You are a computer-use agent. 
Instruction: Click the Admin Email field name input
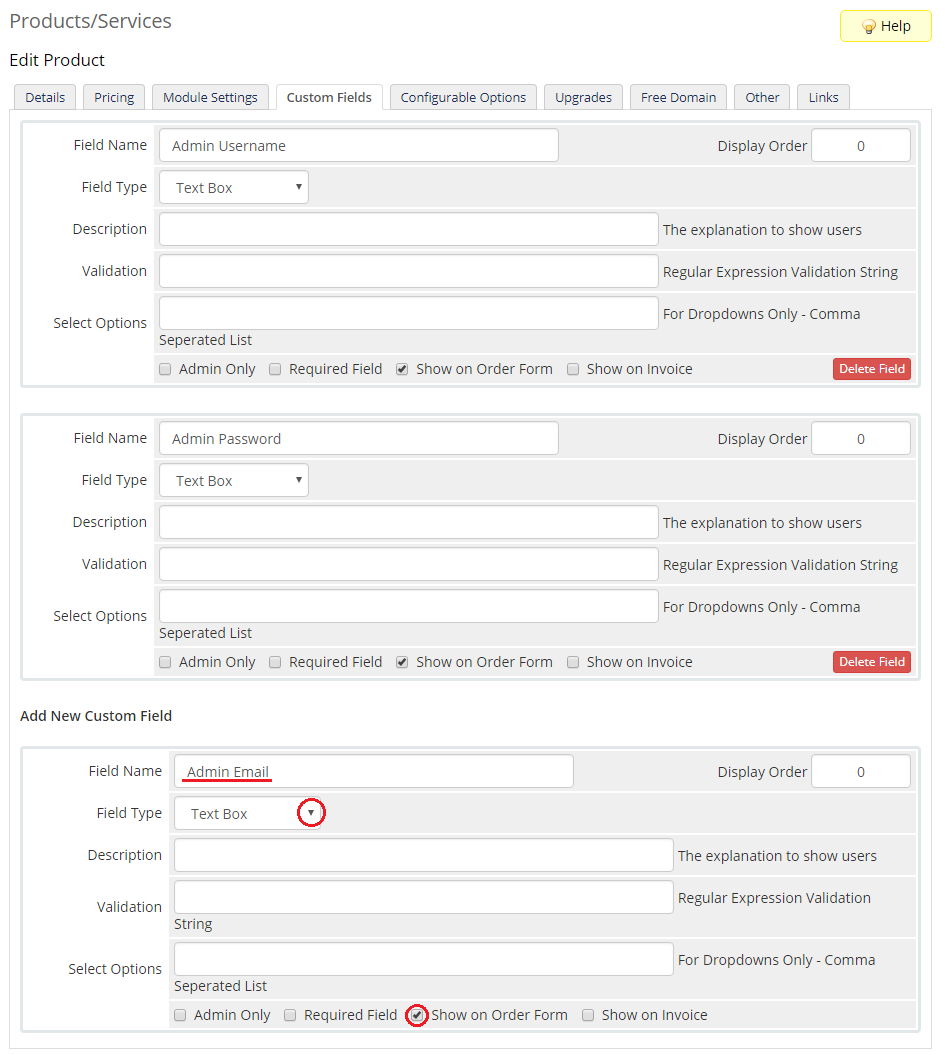tap(373, 771)
